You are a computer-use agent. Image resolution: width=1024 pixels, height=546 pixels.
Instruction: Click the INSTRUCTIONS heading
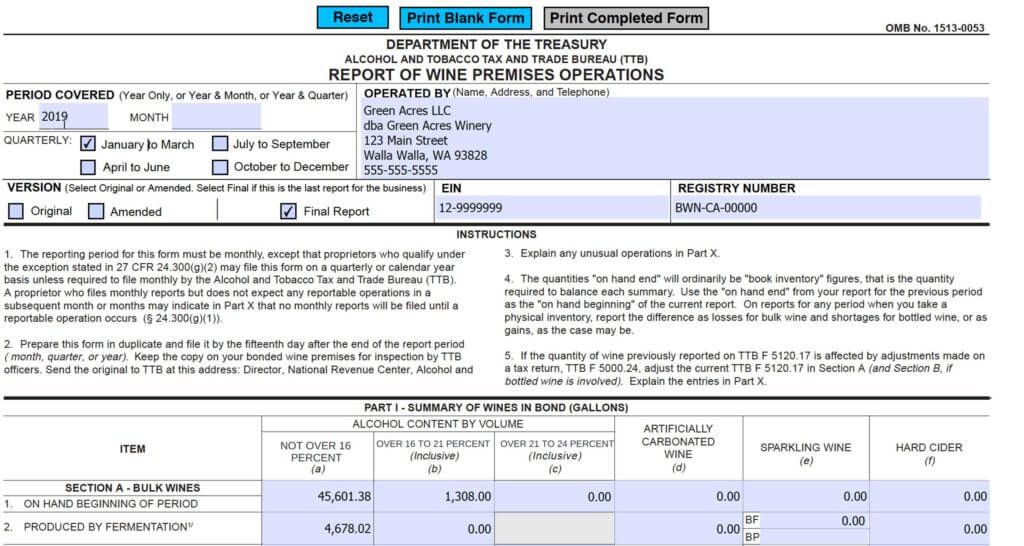(x=496, y=234)
